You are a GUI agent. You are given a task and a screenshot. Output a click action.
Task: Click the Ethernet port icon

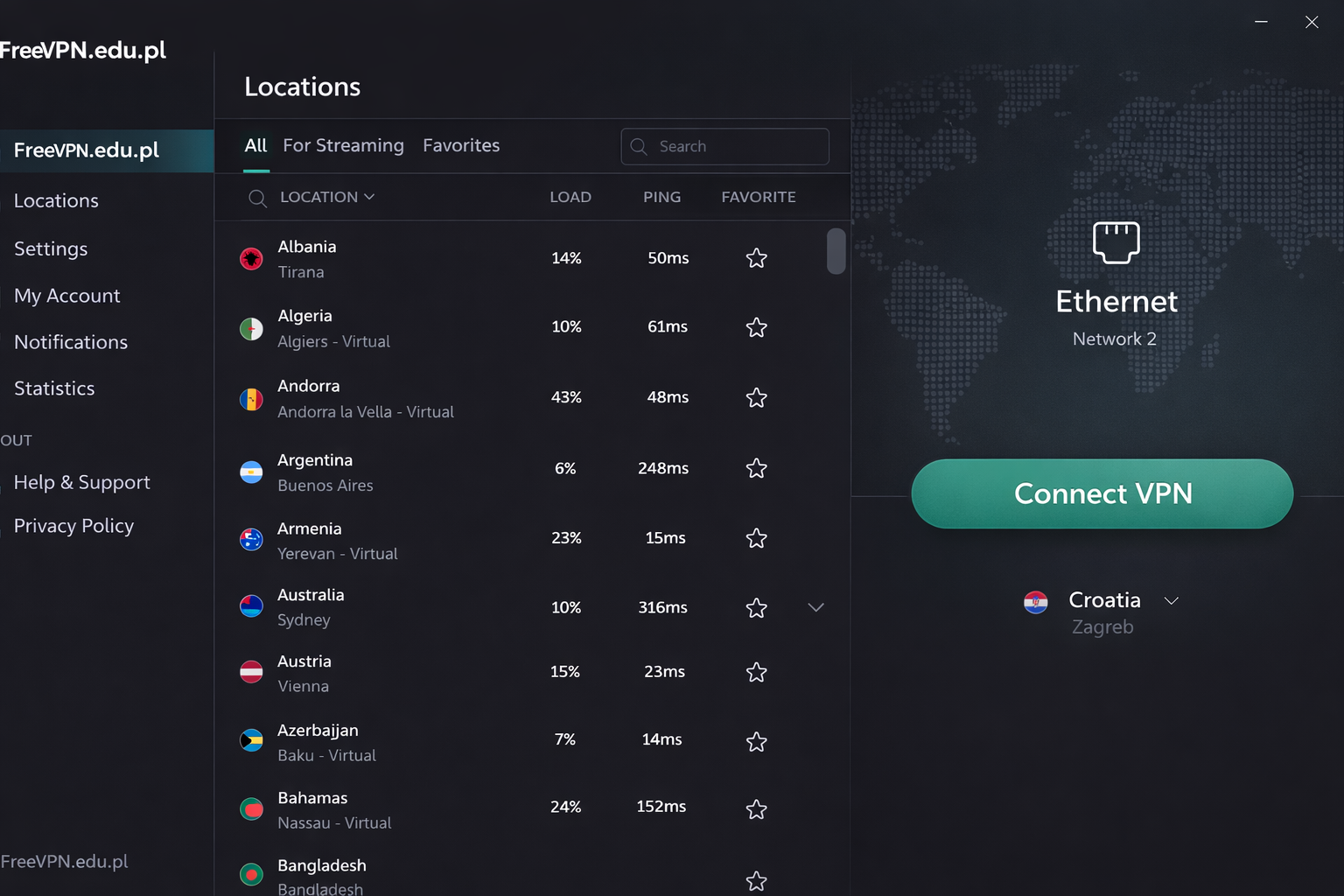tap(1116, 242)
